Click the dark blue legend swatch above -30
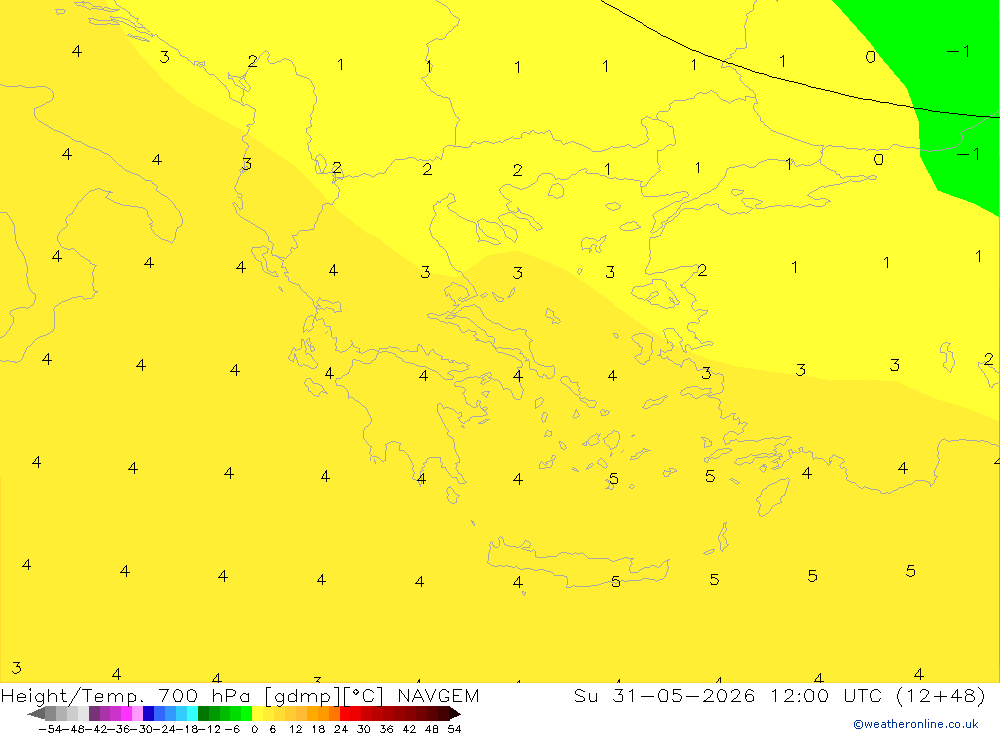This screenshot has width=1000, height=733. (148, 714)
